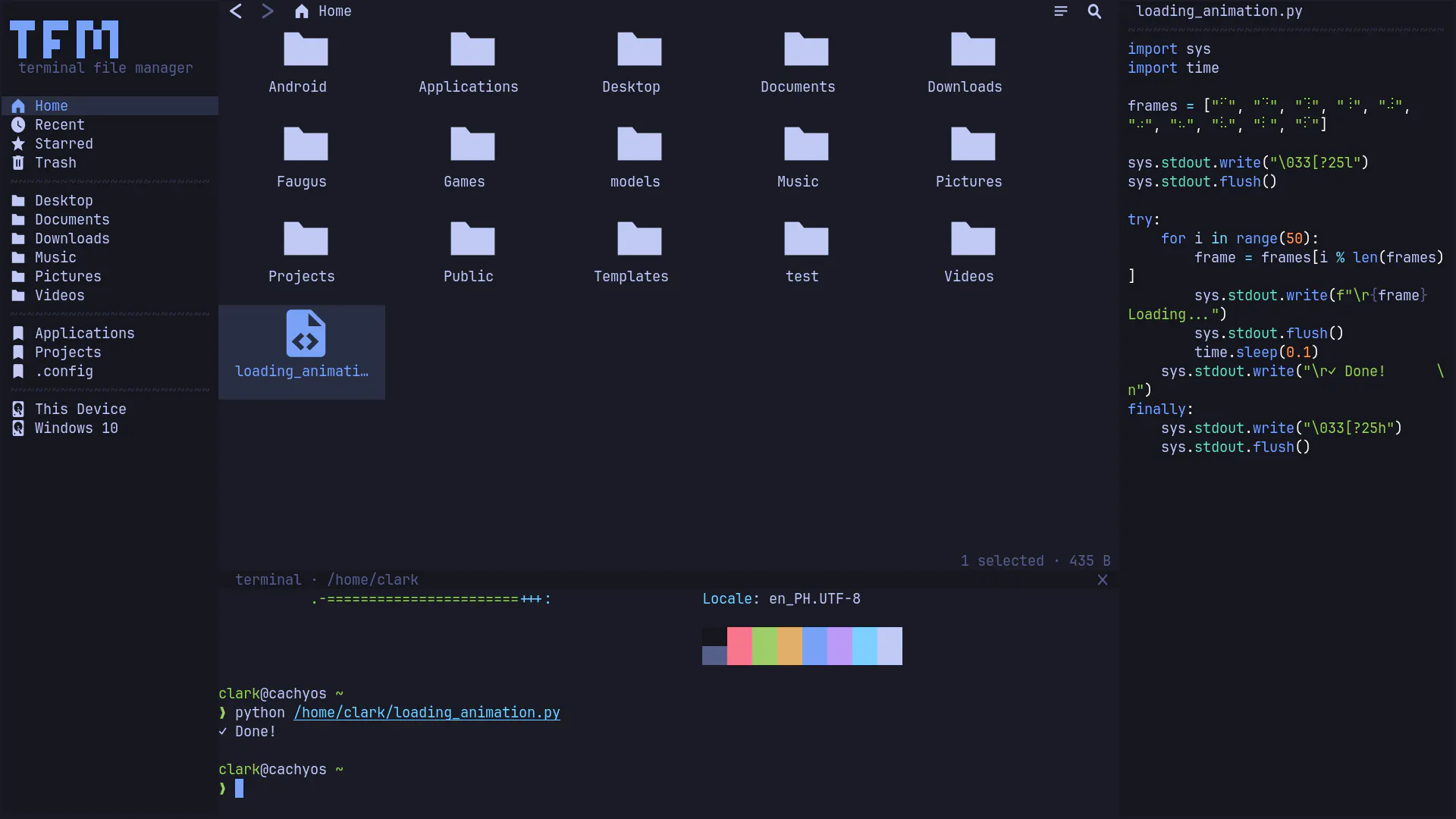Open Recent in the sidebar
1456x819 pixels.
pos(110,125)
